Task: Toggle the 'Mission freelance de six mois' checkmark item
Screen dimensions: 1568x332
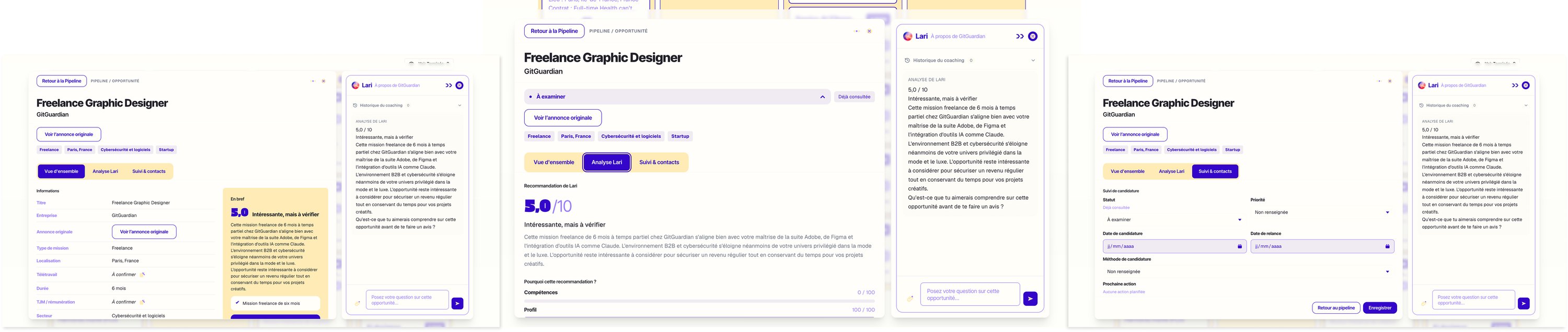Action: pos(276,303)
